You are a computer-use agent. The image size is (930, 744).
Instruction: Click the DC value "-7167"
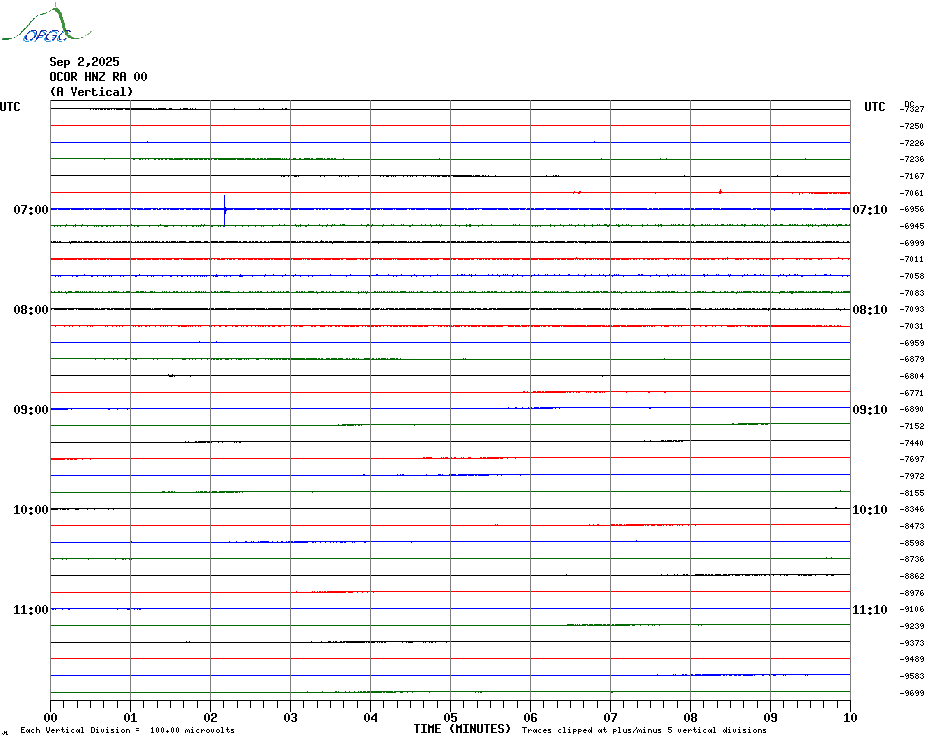tap(912, 176)
